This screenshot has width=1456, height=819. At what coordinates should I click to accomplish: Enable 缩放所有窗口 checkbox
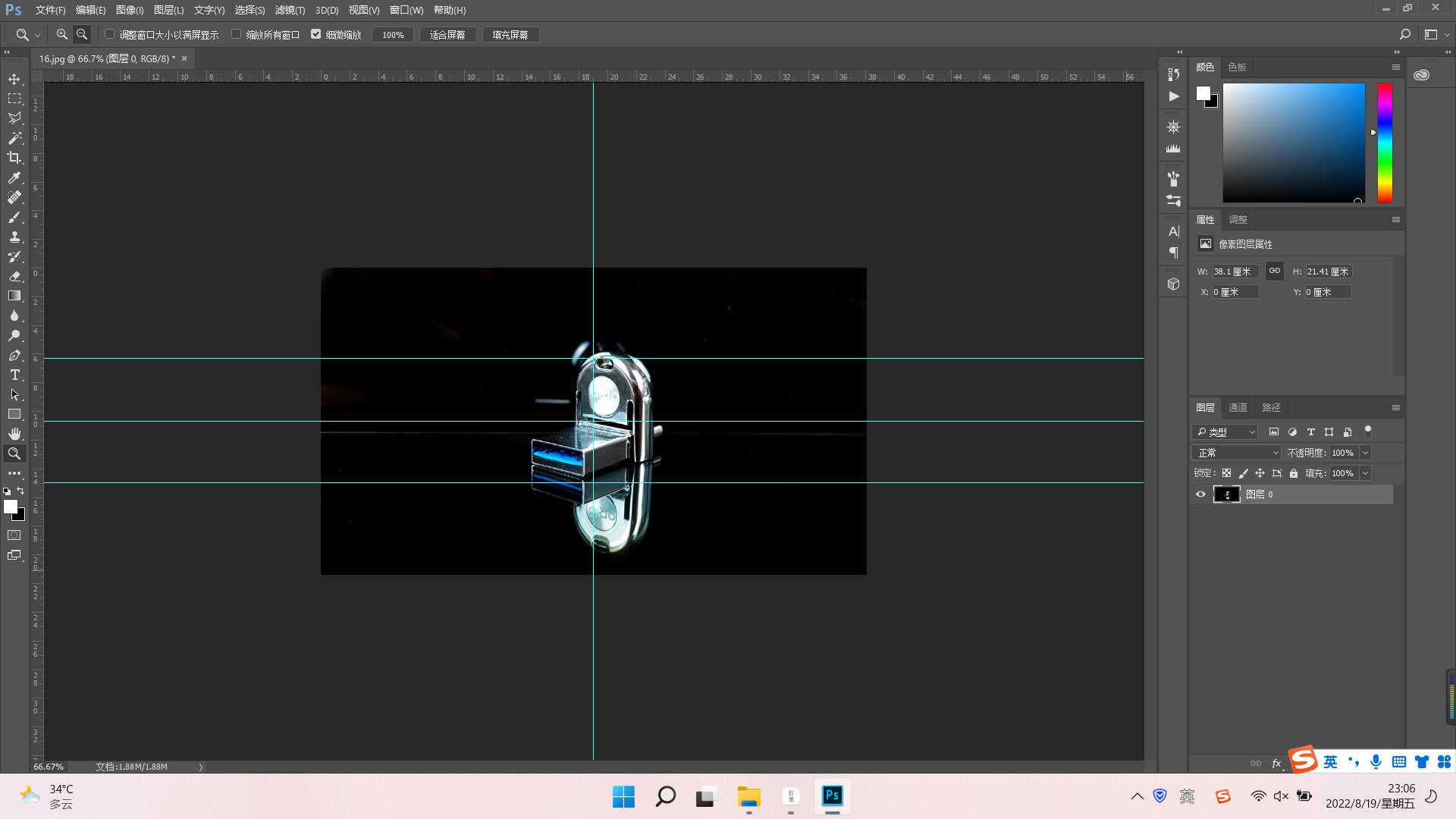coord(237,34)
